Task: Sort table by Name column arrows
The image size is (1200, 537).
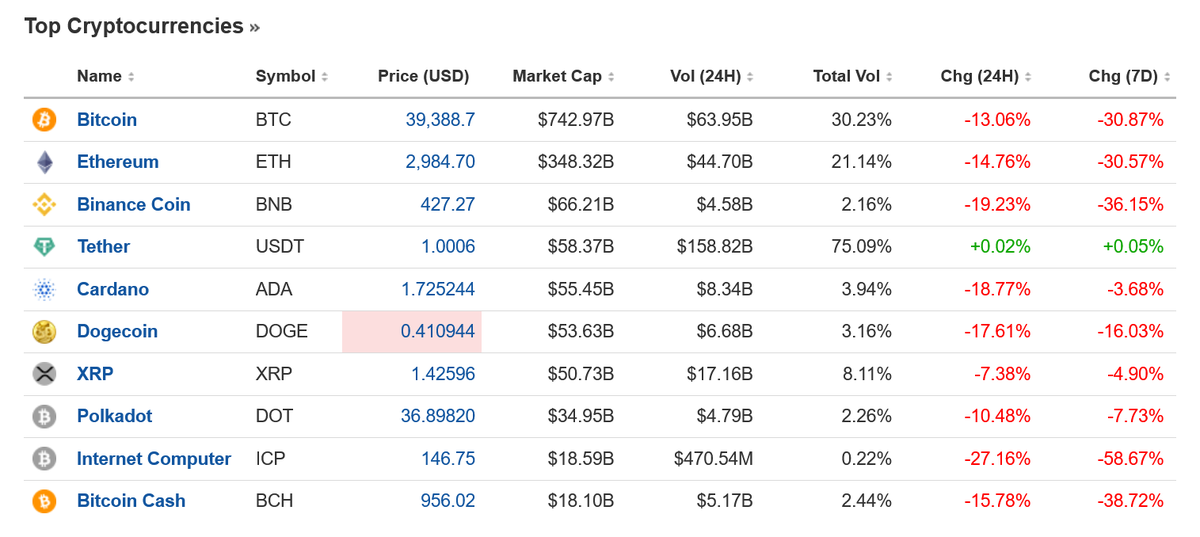Action: click(131, 77)
